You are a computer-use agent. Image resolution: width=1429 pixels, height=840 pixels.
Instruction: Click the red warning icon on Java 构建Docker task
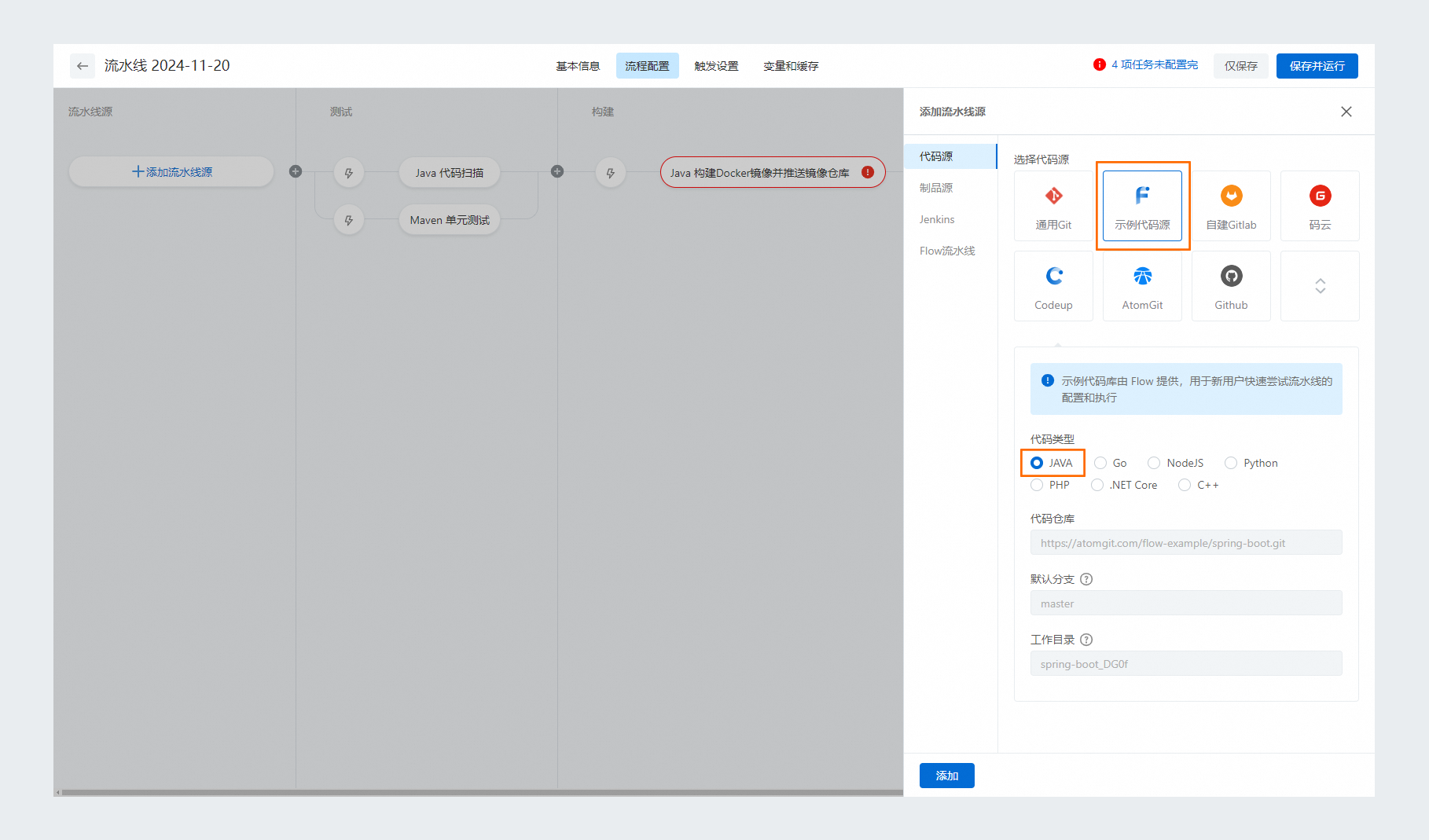point(868,172)
